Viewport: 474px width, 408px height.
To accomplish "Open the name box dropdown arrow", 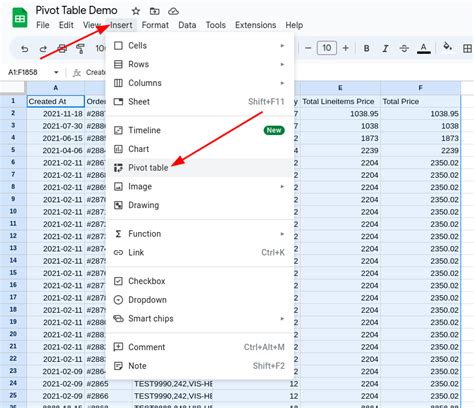I will point(56,72).
